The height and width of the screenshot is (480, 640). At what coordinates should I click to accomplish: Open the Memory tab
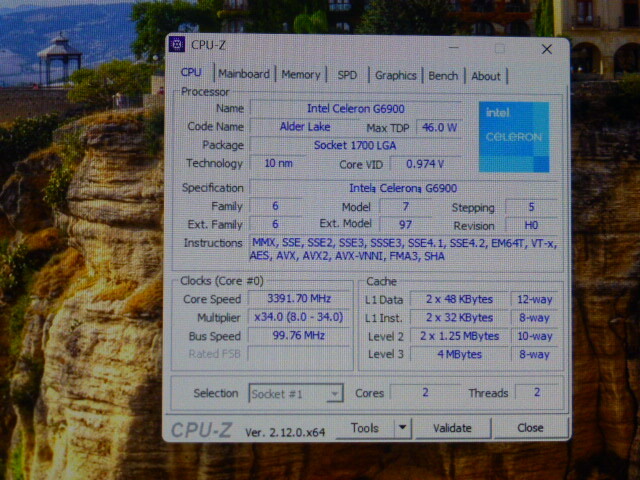point(301,75)
